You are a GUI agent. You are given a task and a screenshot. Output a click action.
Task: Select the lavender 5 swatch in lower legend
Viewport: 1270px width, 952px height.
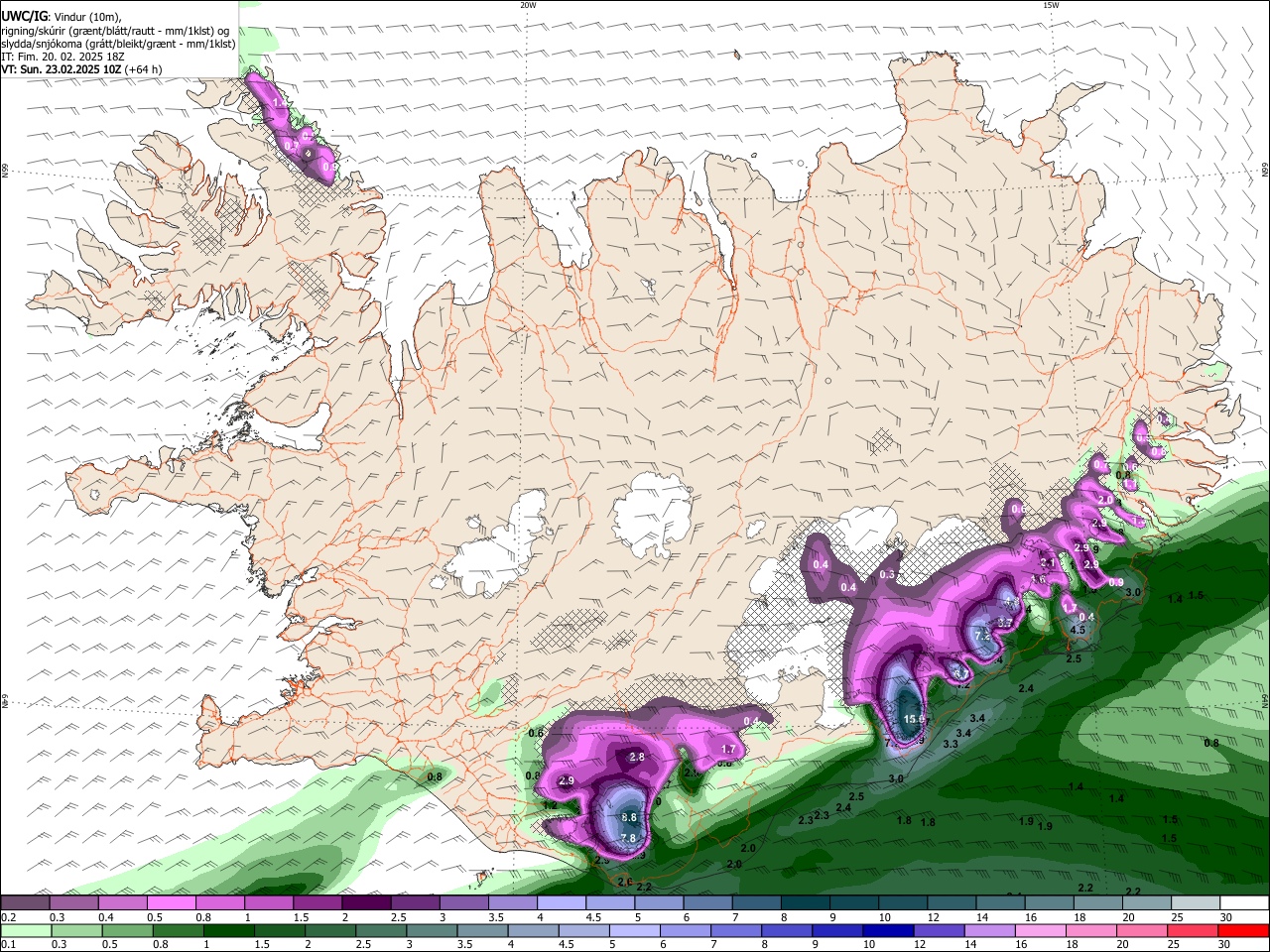coord(635,930)
